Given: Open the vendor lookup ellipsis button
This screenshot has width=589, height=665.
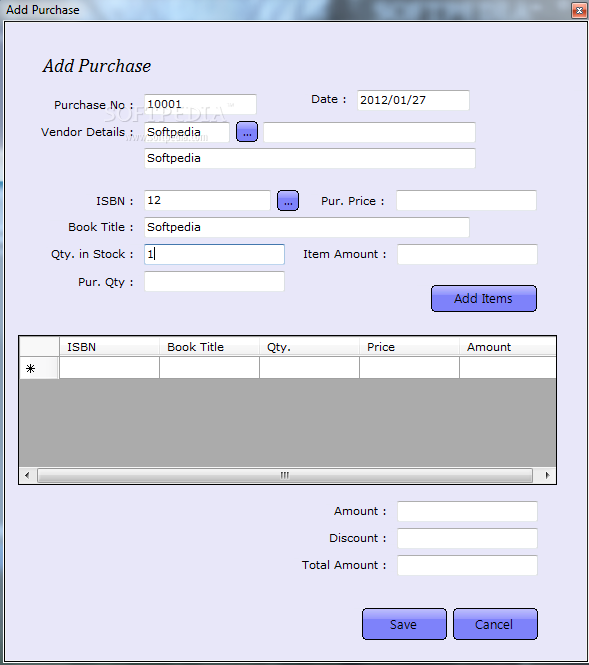Looking at the screenshot, I should pyautogui.click(x=247, y=132).
